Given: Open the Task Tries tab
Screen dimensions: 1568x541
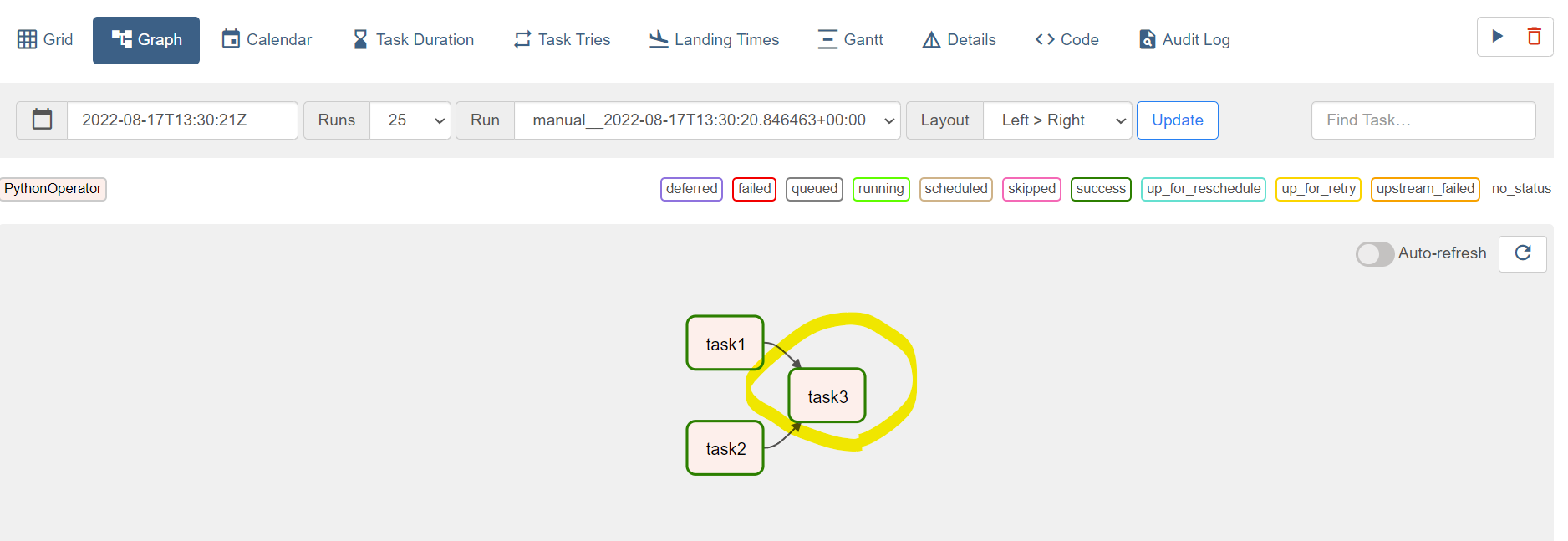Looking at the screenshot, I should pos(562,39).
